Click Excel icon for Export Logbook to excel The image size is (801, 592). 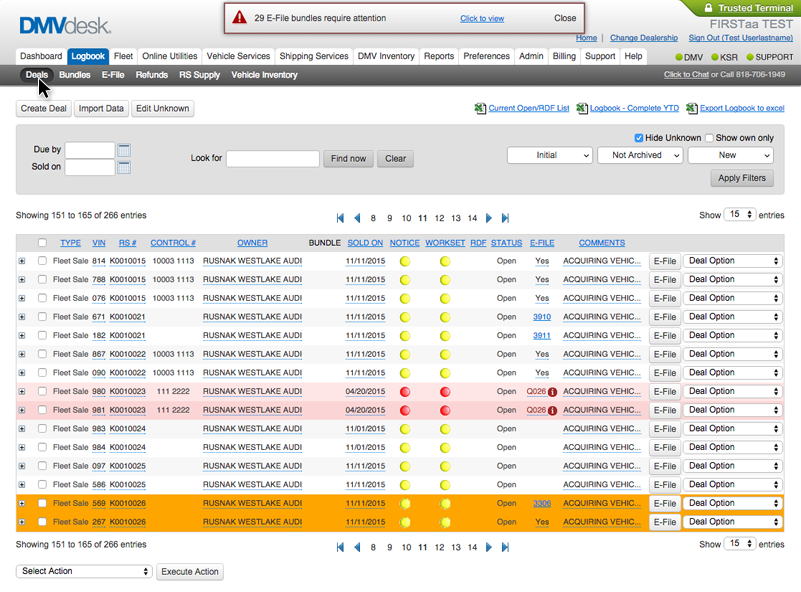coord(692,108)
